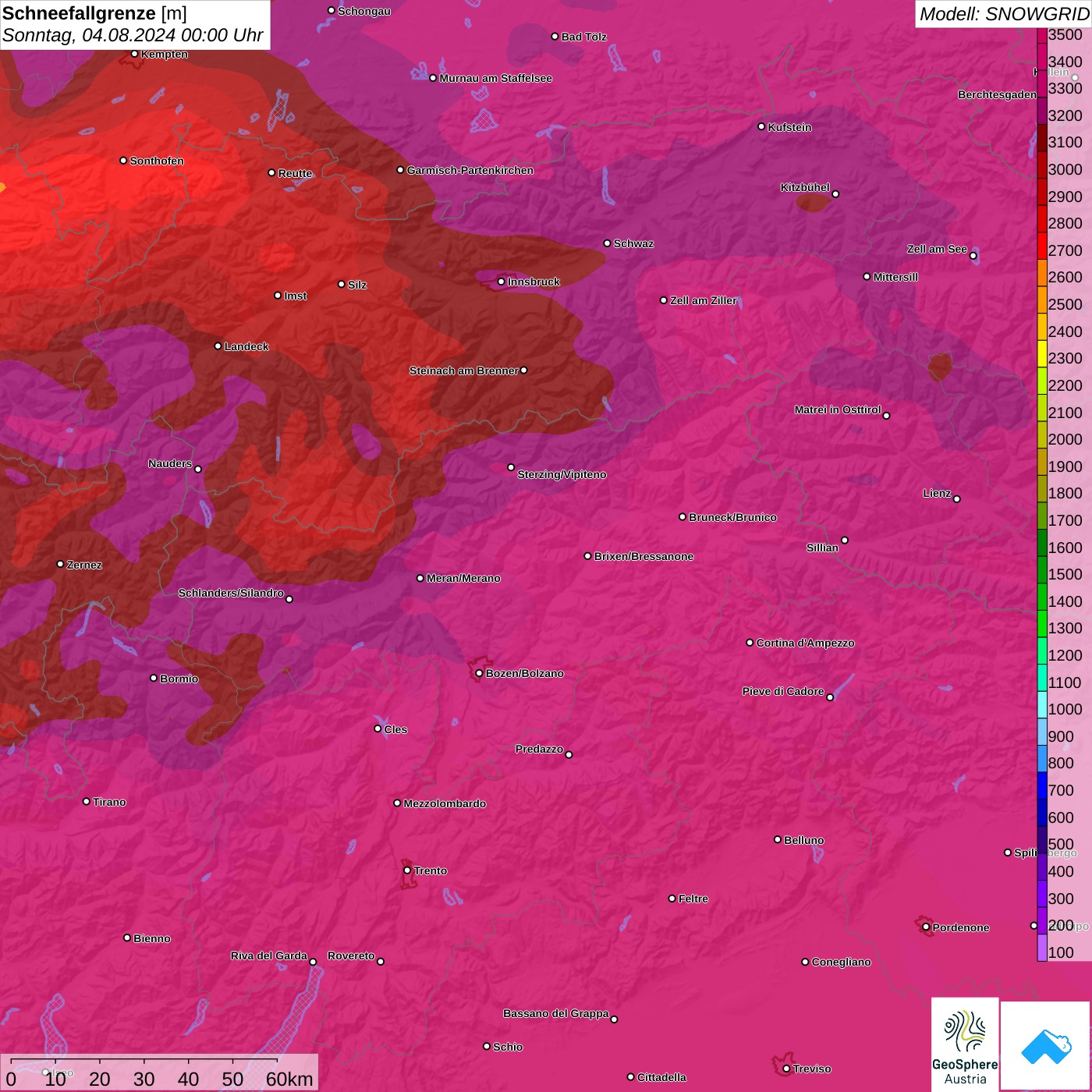Click the Cortina d'Ampezzo marker
Image resolution: width=1092 pixels, height=1092 pixels.
click(x=750, y=643)
